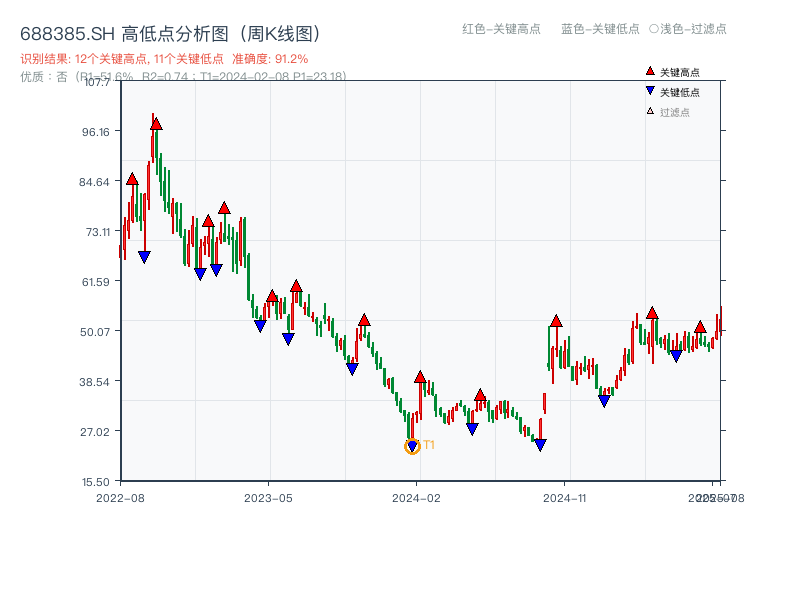Image resolution: width=800 pixels, height=600 pixels.
Task: Click the blue 关键低点 triangle icon in the legend
Action: pos(648,89)
